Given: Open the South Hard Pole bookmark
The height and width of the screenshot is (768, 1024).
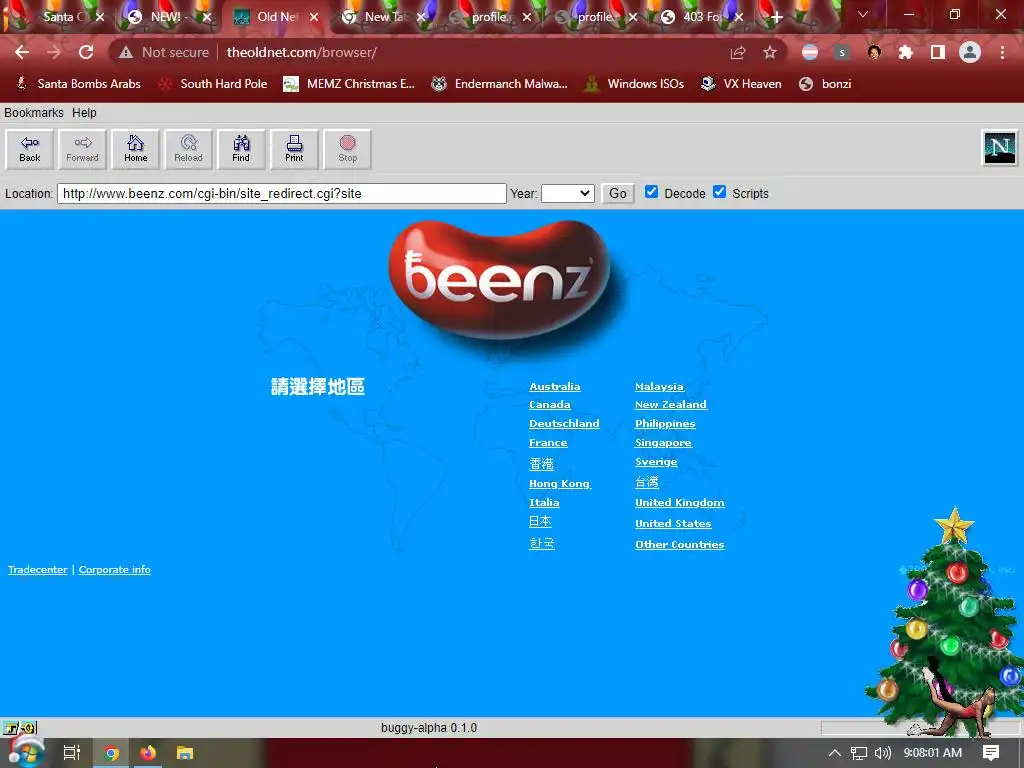Looking at the screenshot, I should point(214,84).
